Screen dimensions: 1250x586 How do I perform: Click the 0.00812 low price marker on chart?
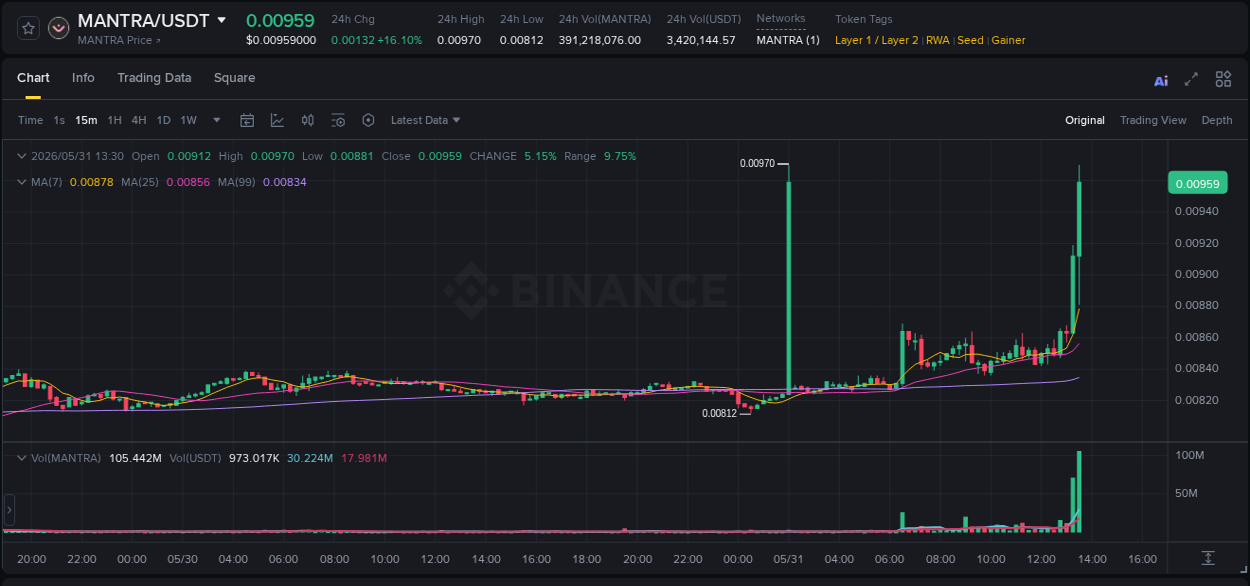point(719,413)
